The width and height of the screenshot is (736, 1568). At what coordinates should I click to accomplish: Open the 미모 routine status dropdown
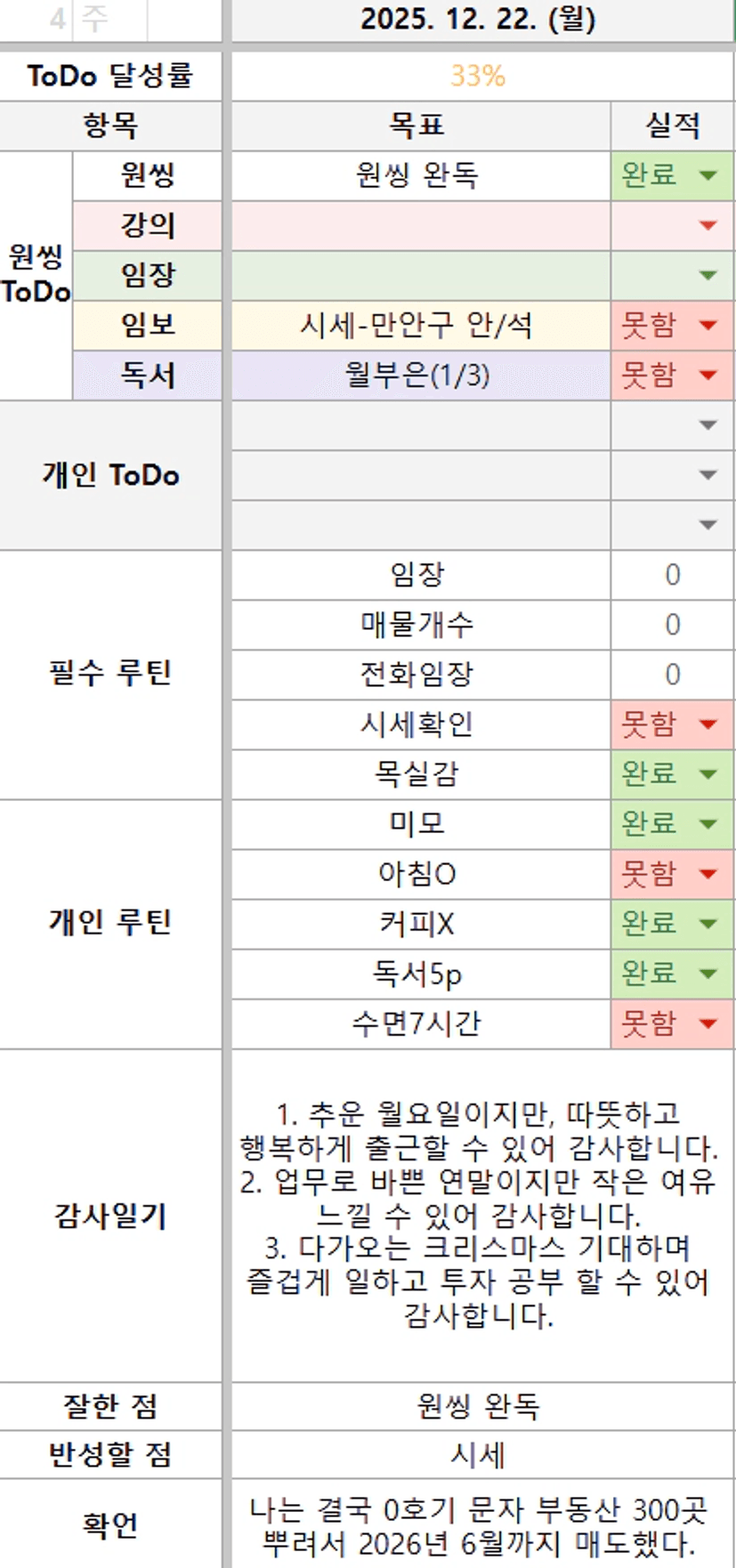point(708,824)
